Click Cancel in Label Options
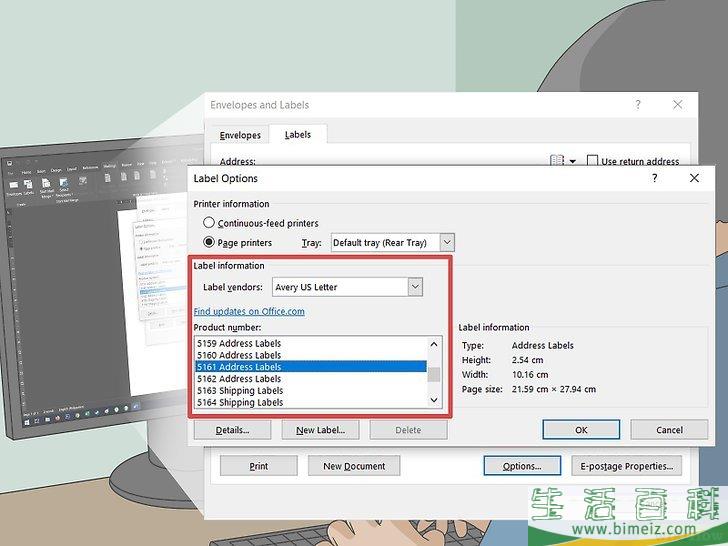This screenshot has height=546, width=728. [669, 430]
